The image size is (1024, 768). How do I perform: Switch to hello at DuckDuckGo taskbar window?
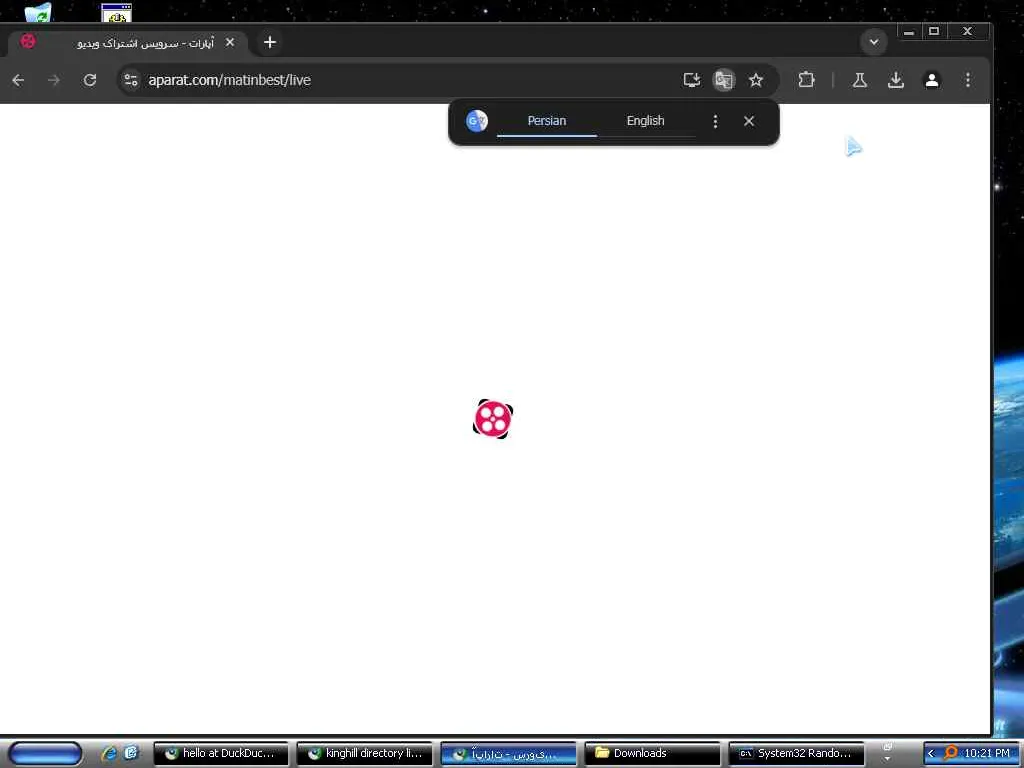point(221,754)
